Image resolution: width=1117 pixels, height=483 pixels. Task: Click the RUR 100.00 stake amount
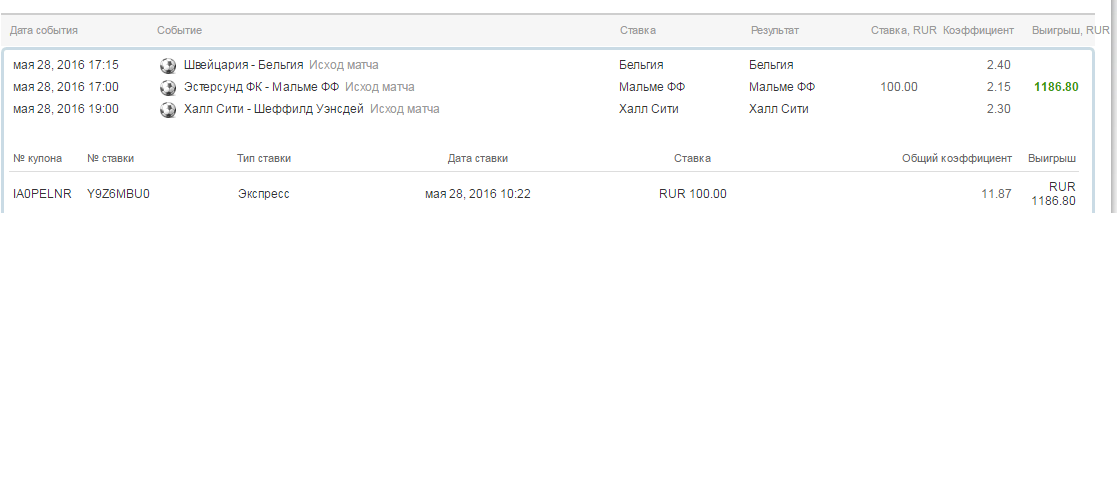[x=692, y=194]
